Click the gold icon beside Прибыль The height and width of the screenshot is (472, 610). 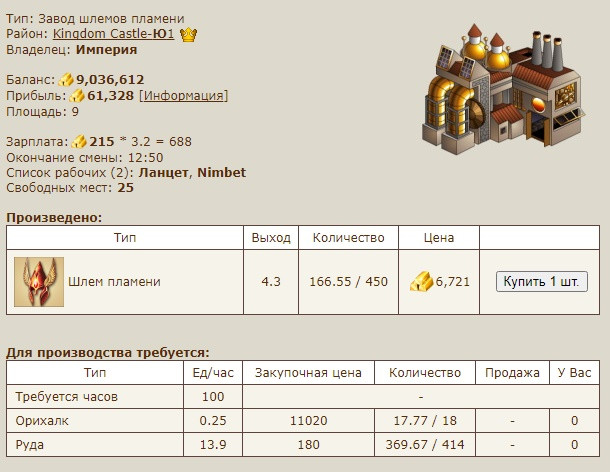tap(77, 96)
